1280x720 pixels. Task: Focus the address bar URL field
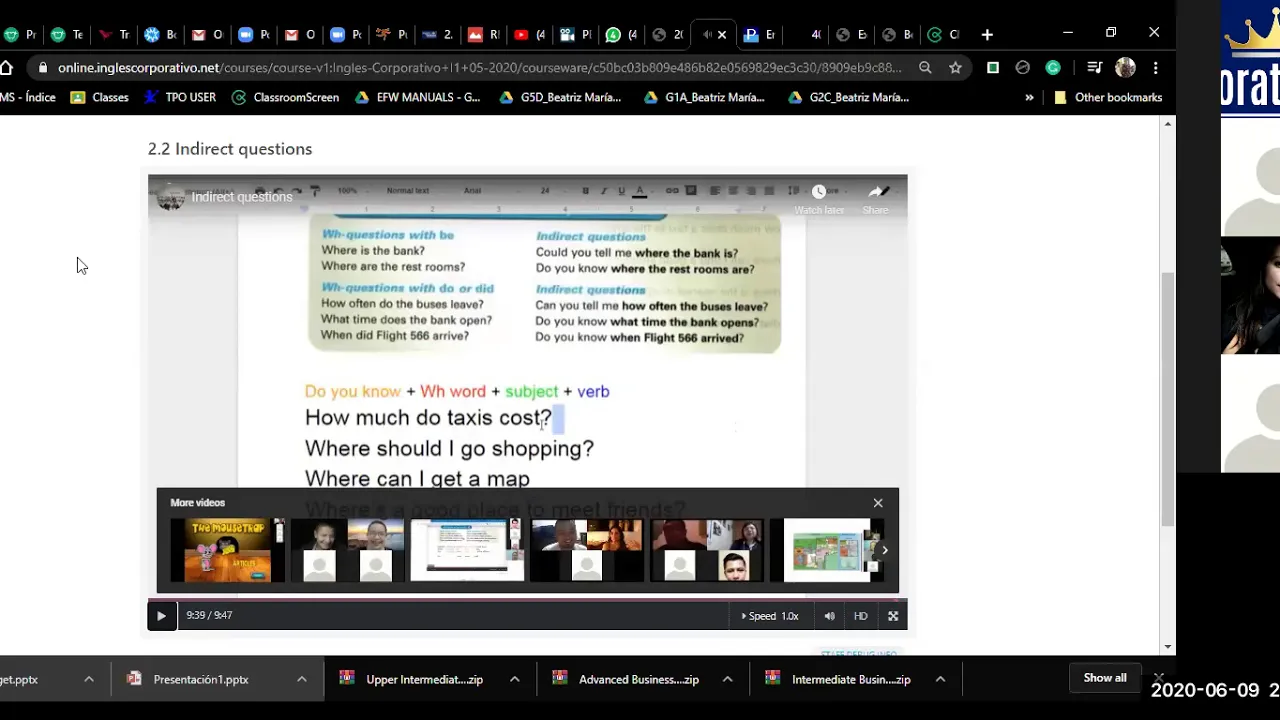point(480,68)
